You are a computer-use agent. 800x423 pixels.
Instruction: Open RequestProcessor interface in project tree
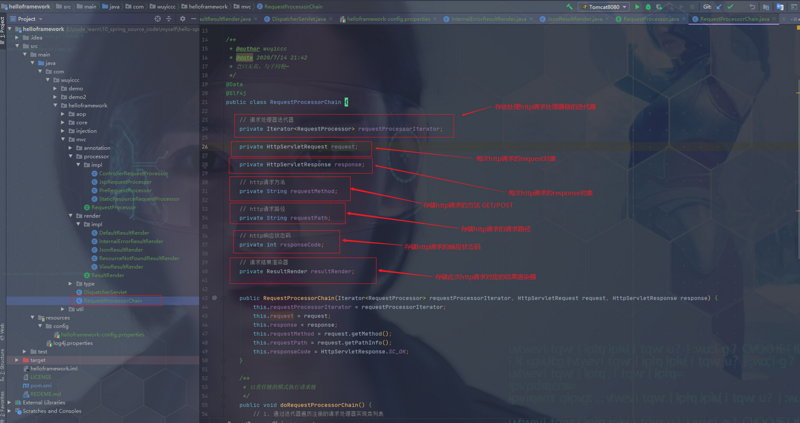(113, 207)
